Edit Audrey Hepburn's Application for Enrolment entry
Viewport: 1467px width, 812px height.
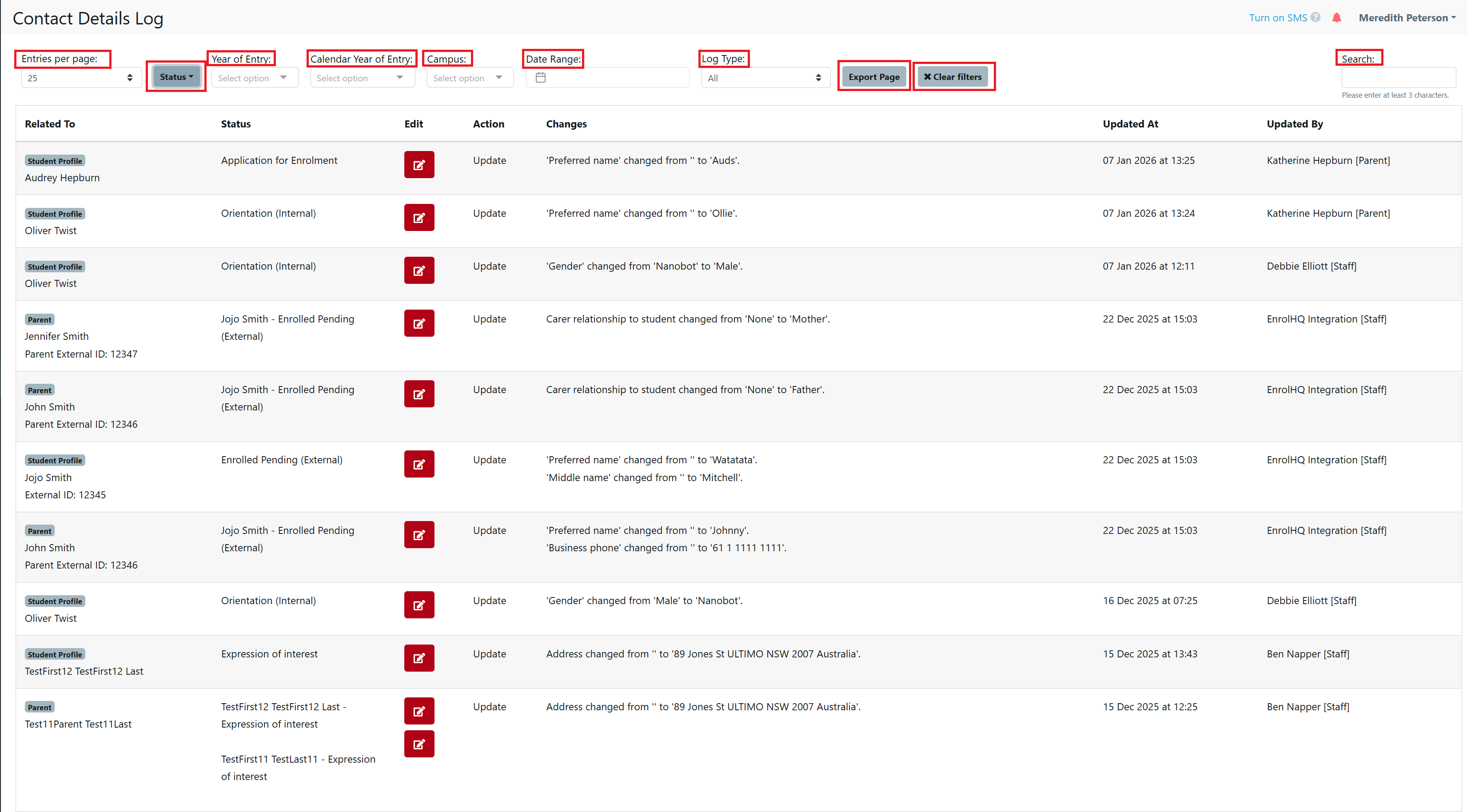(419, 164)
